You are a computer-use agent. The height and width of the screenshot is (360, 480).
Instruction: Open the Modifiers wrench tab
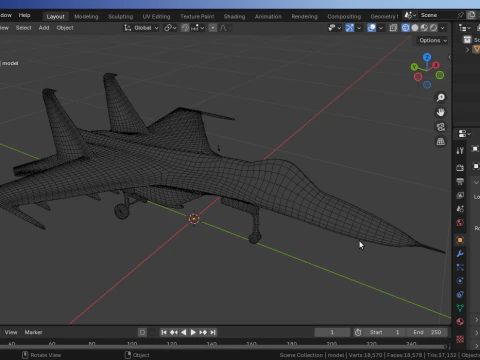pyautogui.click(x=460, y=254)
